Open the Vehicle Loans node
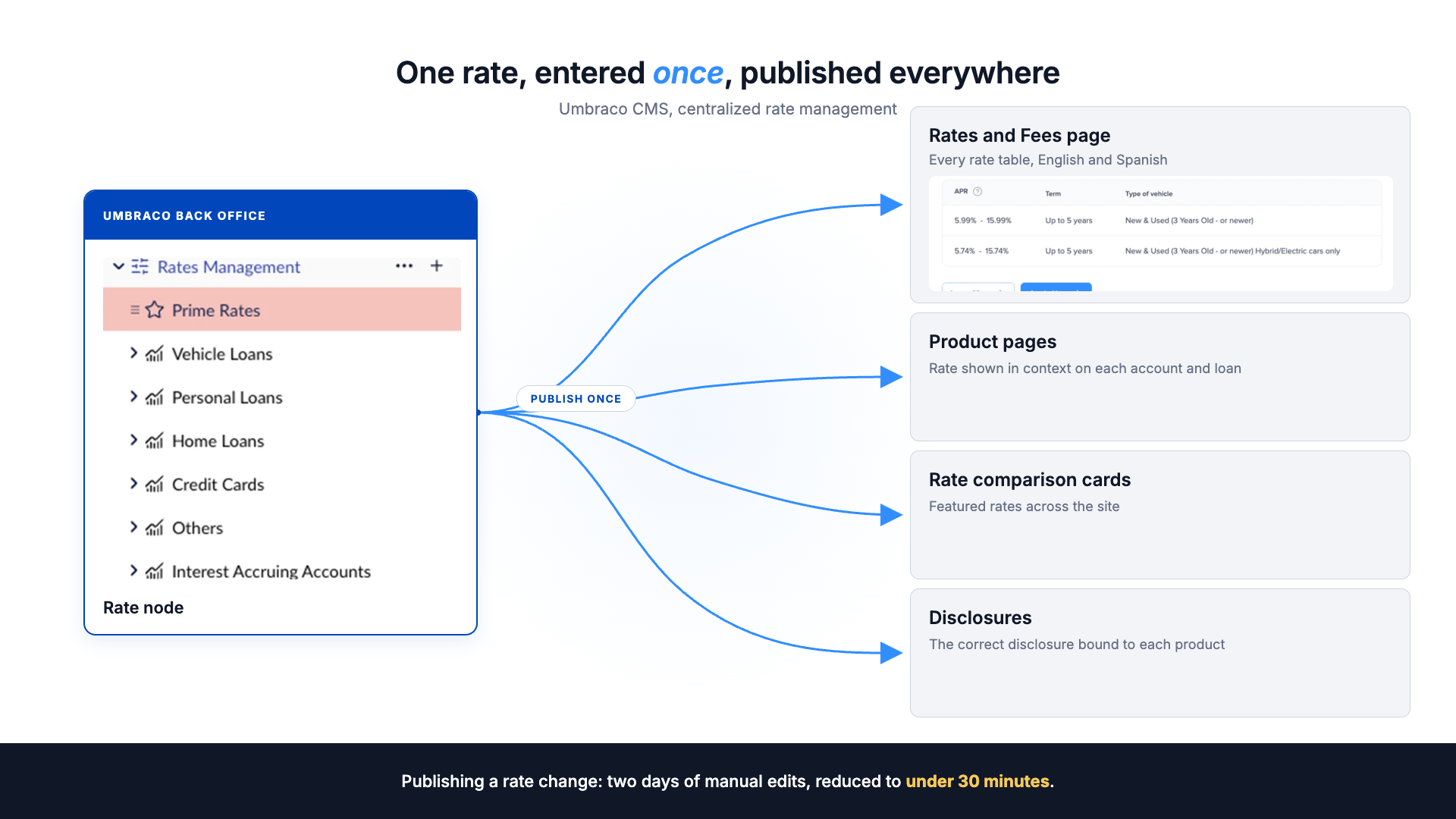1456x819 pixels. point(222,354)
